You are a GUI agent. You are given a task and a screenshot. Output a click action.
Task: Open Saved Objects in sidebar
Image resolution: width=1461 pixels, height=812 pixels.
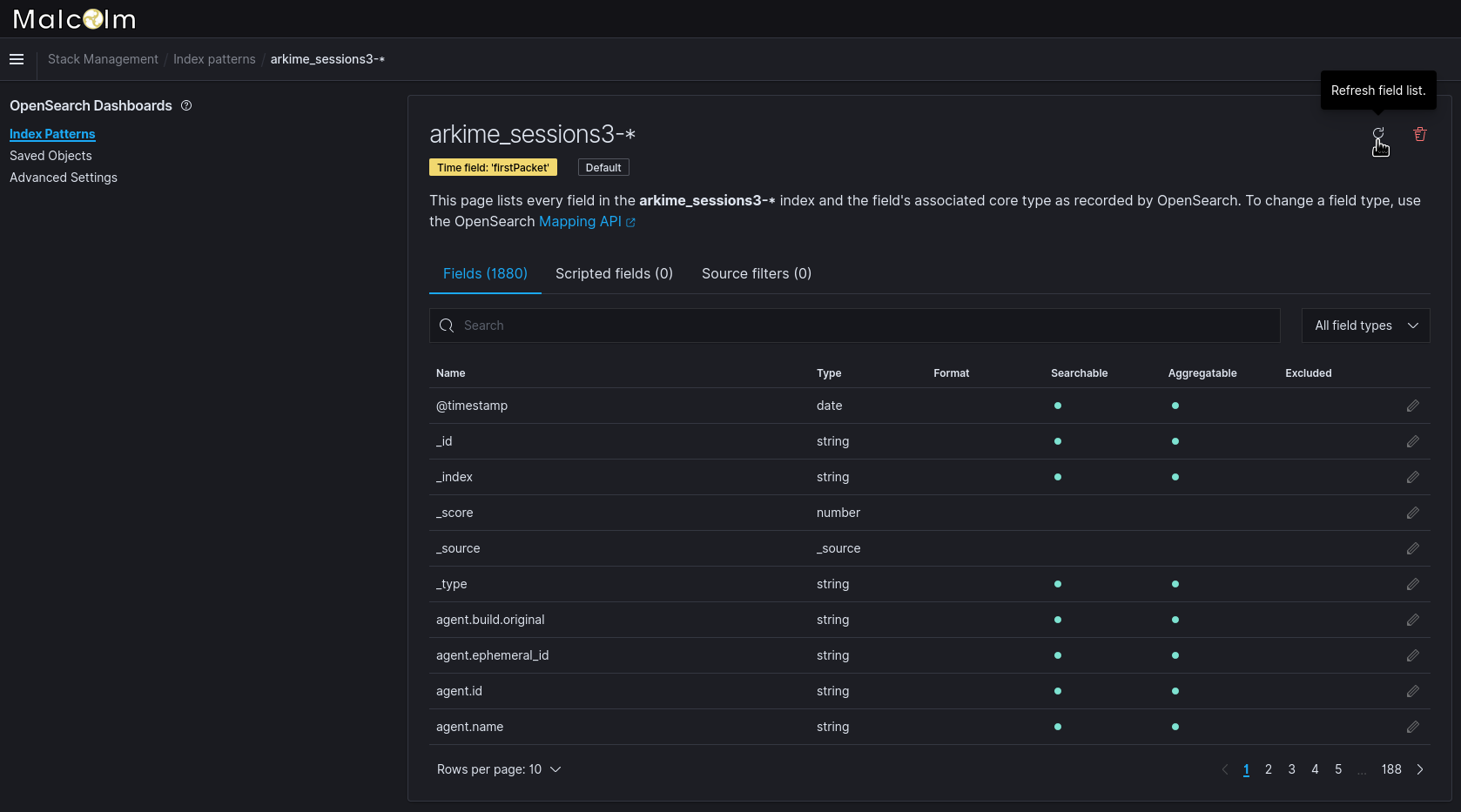(50, 156)
